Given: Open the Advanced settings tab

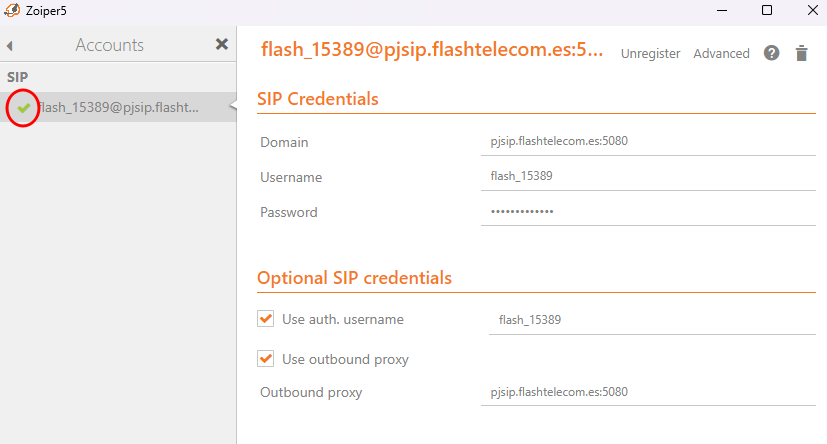Looking at the screenshot, I should (721, 54).
